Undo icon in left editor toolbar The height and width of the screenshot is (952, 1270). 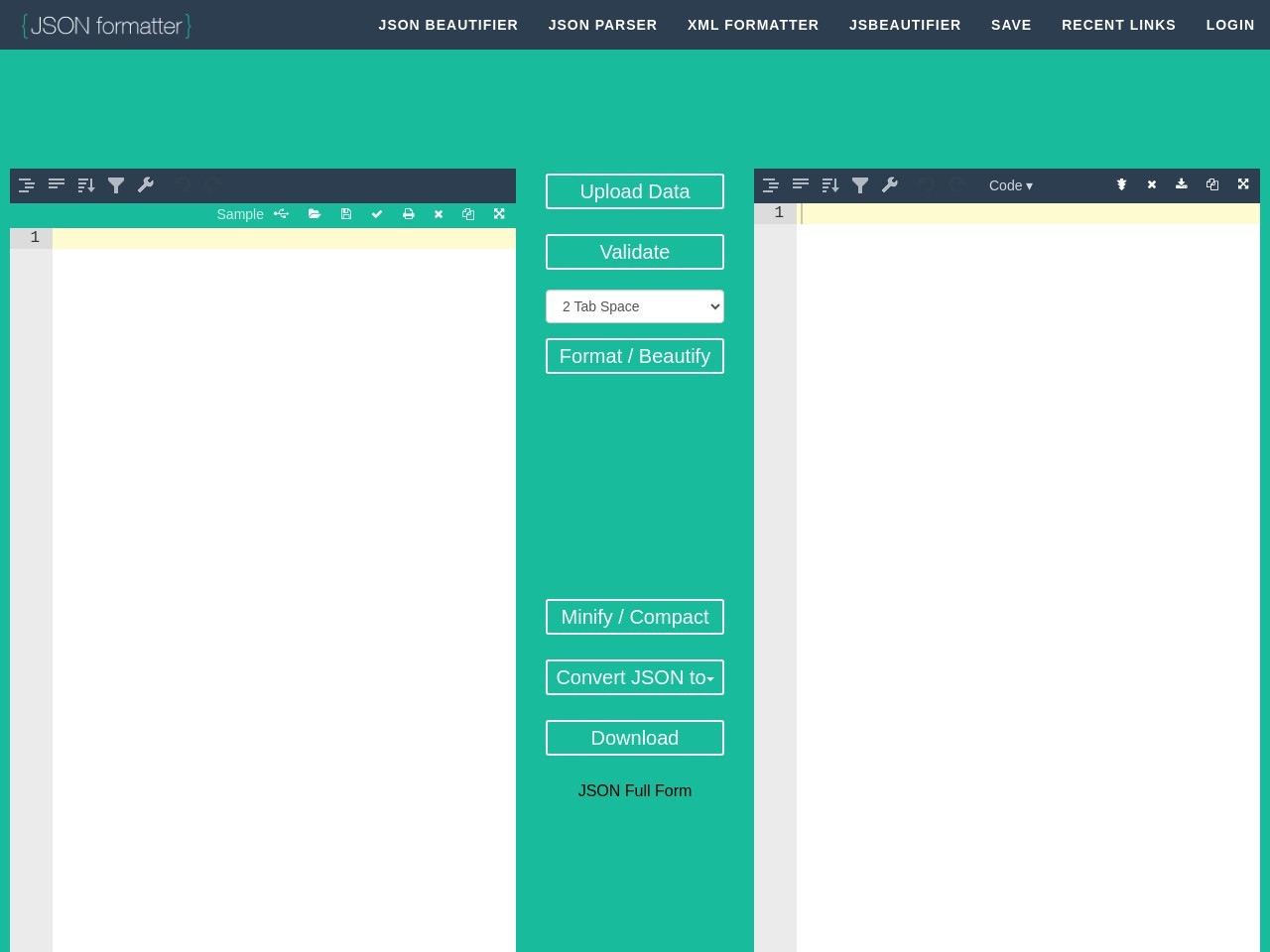click(x=182, y=185)
